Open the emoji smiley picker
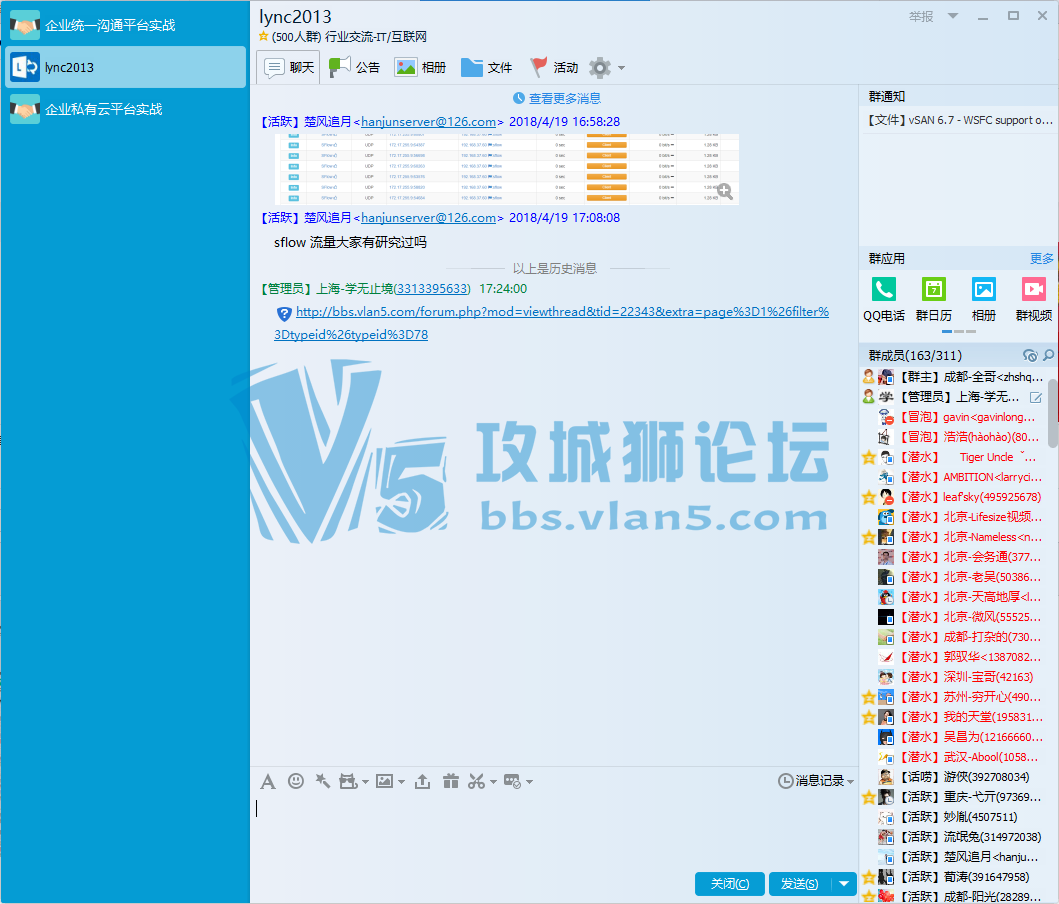The image size is (1059, 904). point(296,781)
